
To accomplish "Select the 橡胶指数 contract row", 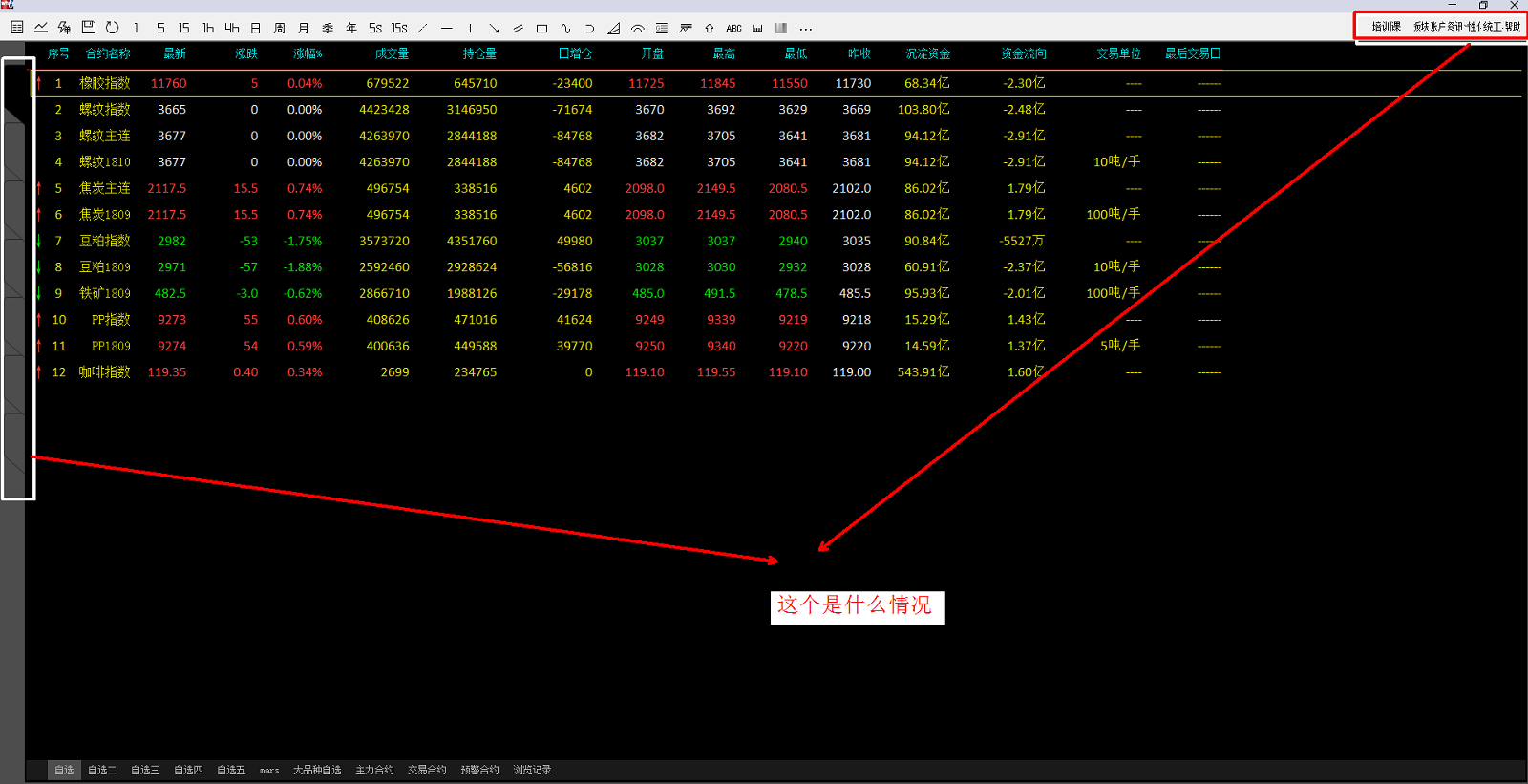I will click(x=776, y=84).
